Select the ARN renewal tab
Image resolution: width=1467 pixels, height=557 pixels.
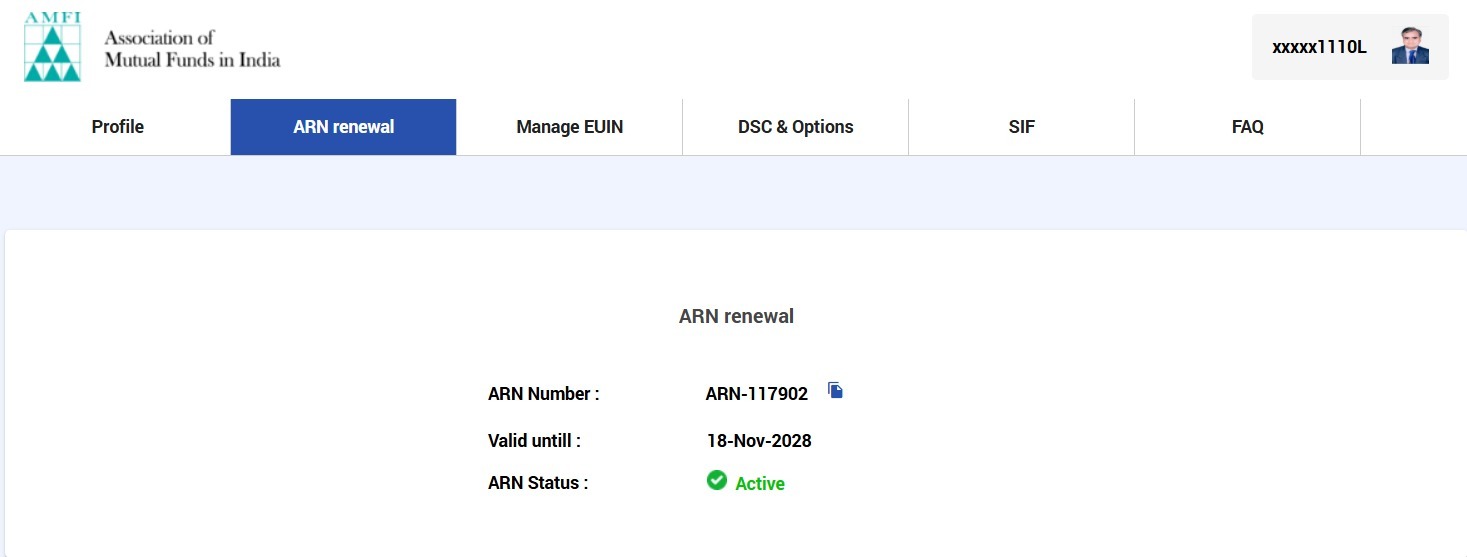[343, 127]
